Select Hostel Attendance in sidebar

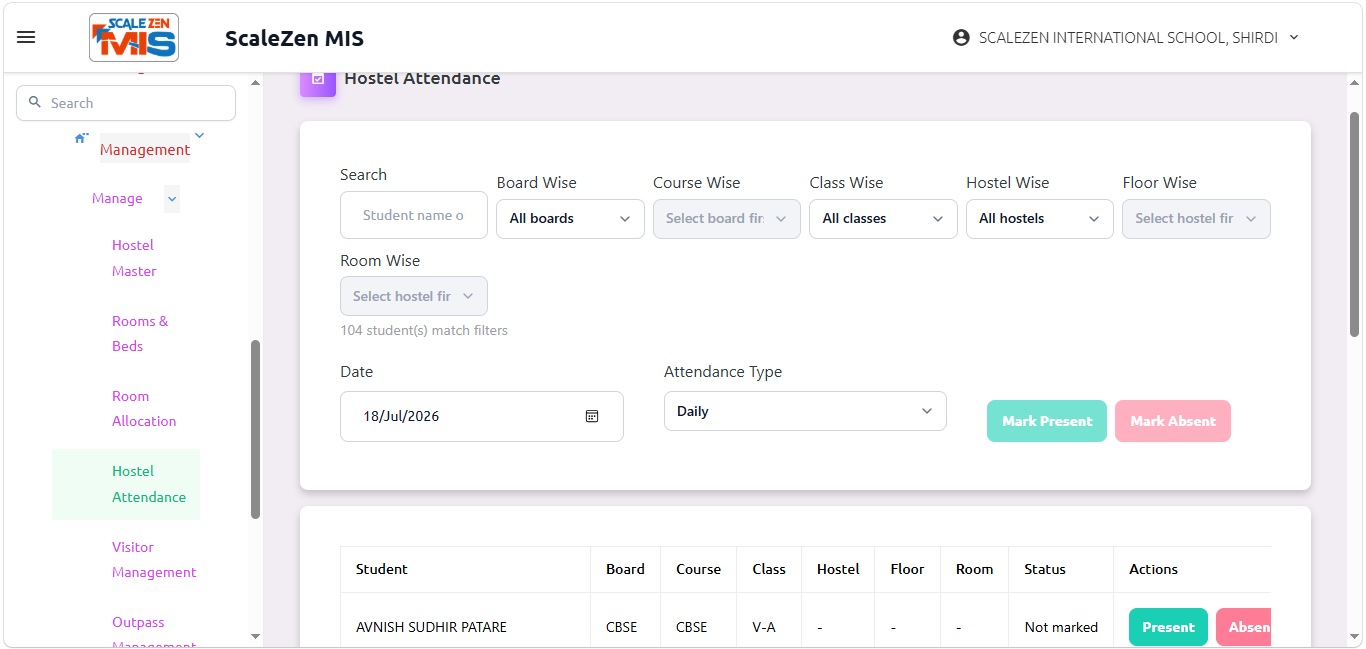126,484
